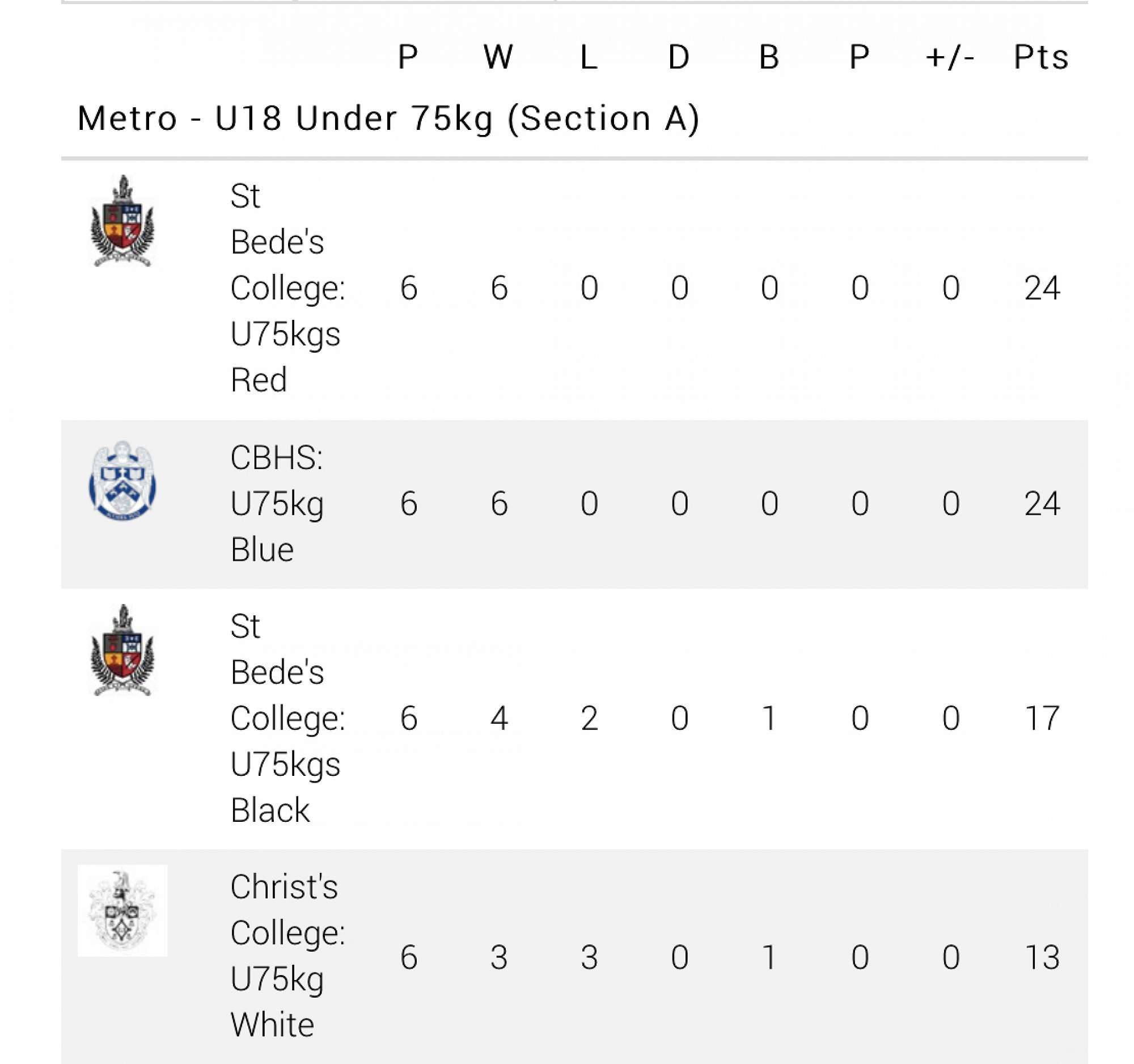The width and height of the screenshot is (1134, 1064).
Task: Click the CBHS U75kg Blue crest logo
Action: (x=122, y=480)
